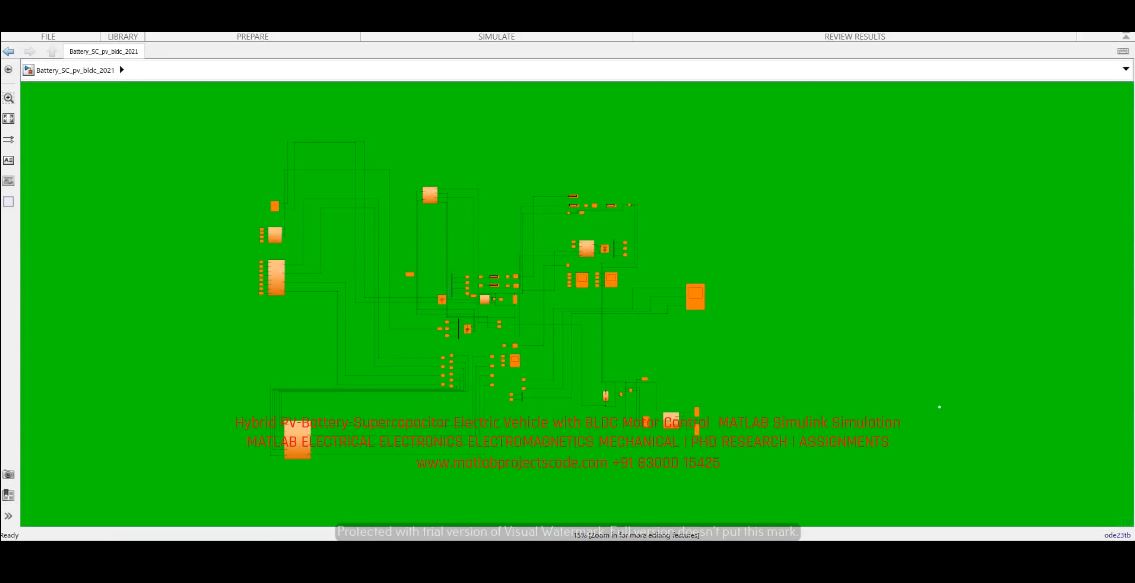Expand the palette with double chevron
This screenshot has width=1135, height=583.
point(9,516)
